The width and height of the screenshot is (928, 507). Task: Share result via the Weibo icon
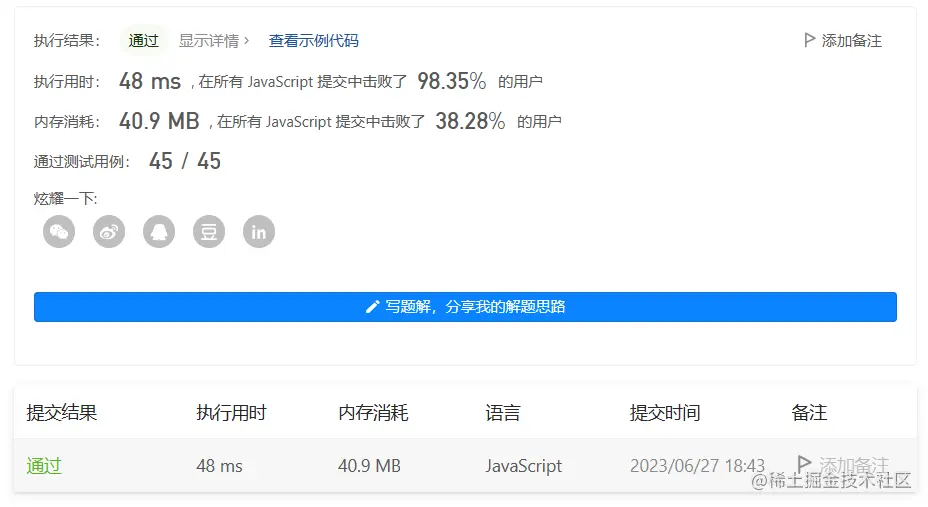coord(109,231)
